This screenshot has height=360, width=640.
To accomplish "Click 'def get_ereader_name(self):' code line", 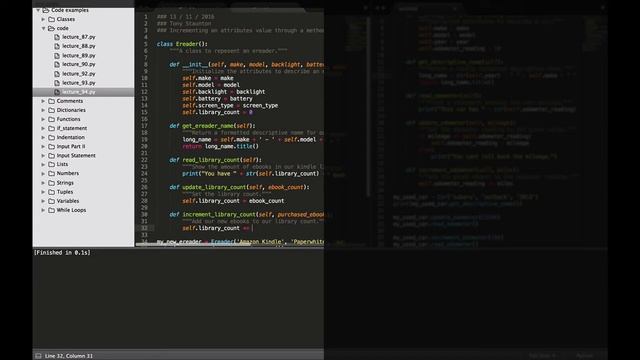I will point(212,126).
